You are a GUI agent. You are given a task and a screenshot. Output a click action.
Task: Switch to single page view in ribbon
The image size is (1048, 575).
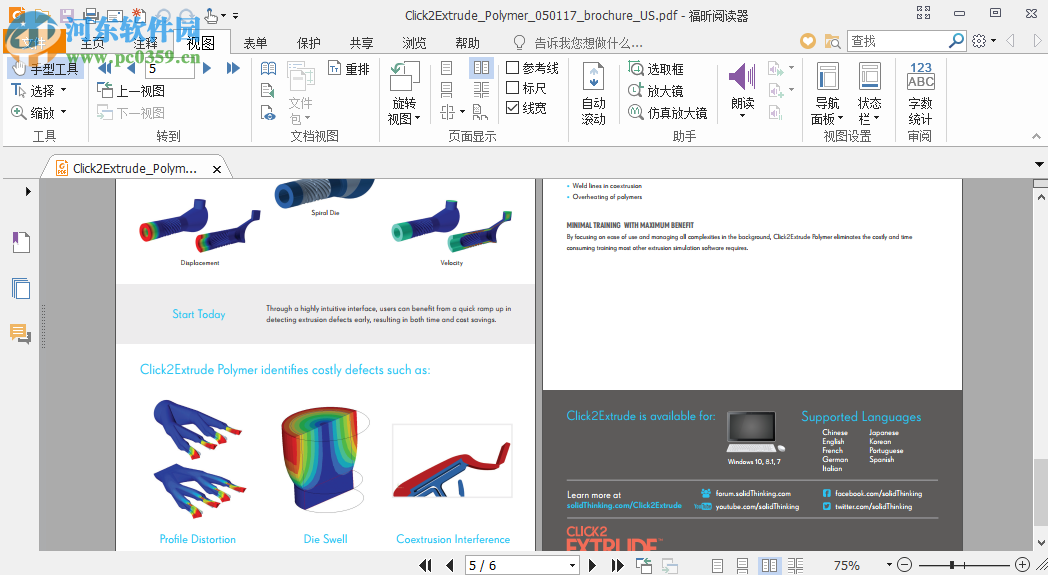[x=446, y=68]
